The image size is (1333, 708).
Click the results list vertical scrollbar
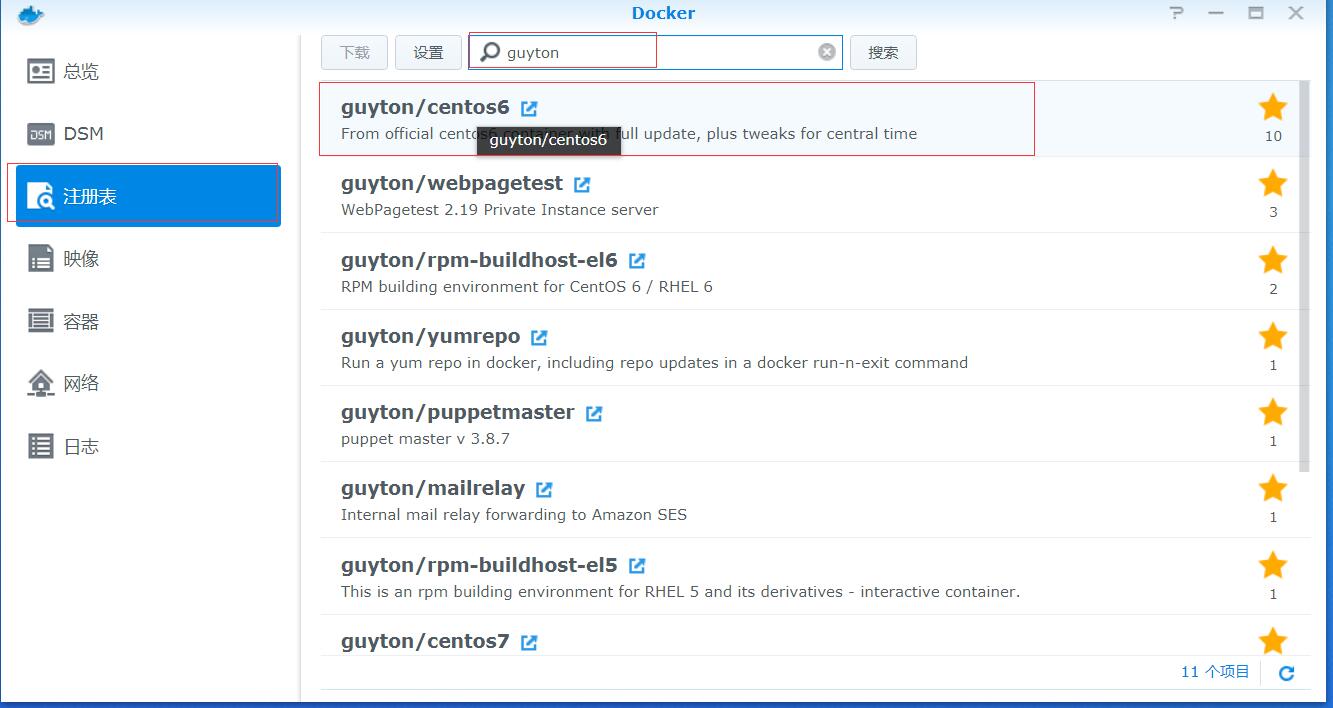tap(1304, 276)
